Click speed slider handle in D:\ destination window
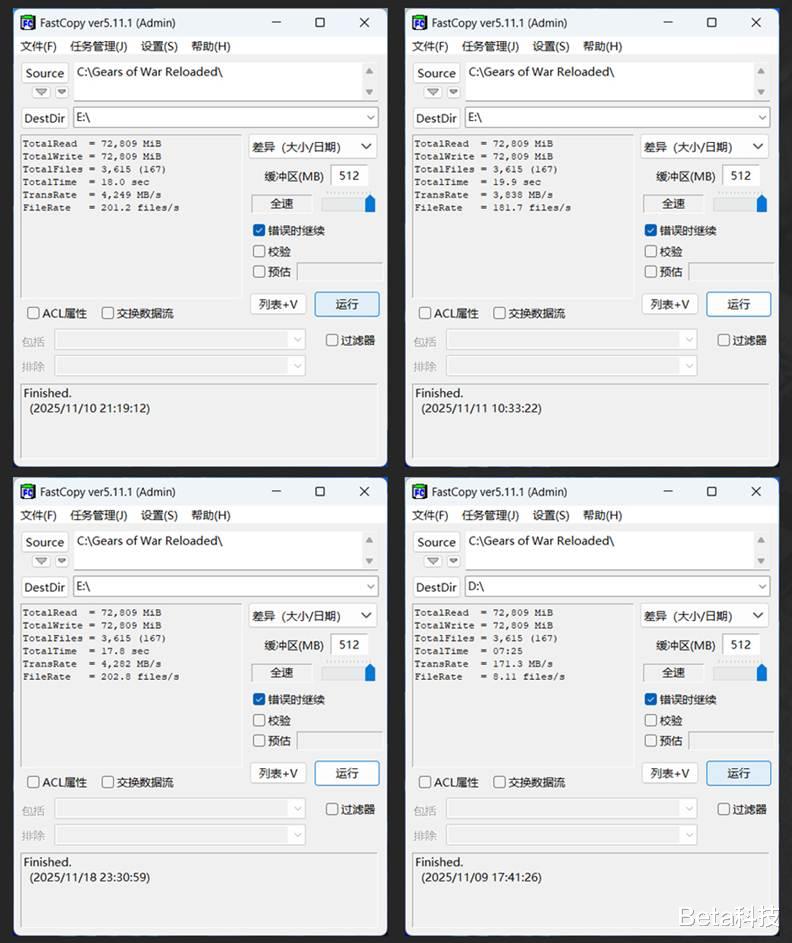 click(x=761, y=673)
